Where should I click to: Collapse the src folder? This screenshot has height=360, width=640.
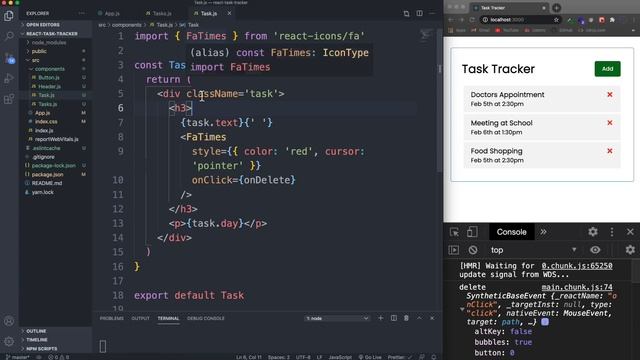click(x=36, y=60)
